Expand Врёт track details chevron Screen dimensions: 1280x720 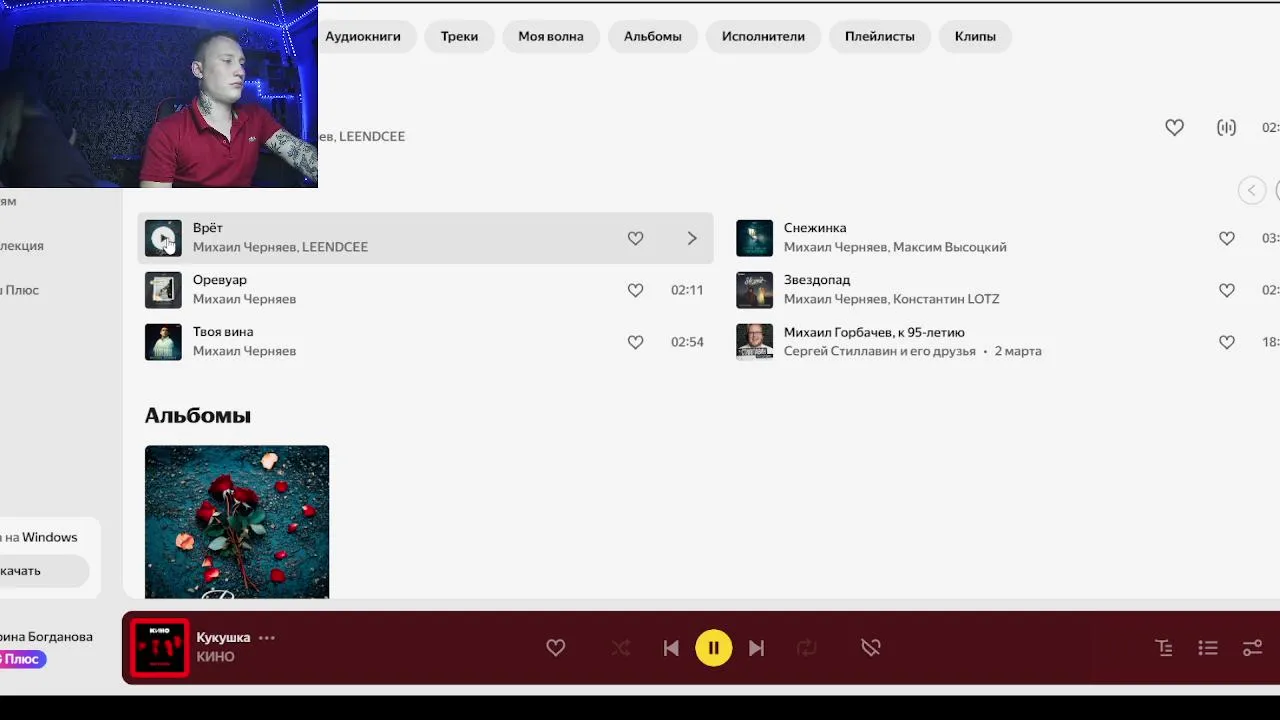(x=692, y=238)
